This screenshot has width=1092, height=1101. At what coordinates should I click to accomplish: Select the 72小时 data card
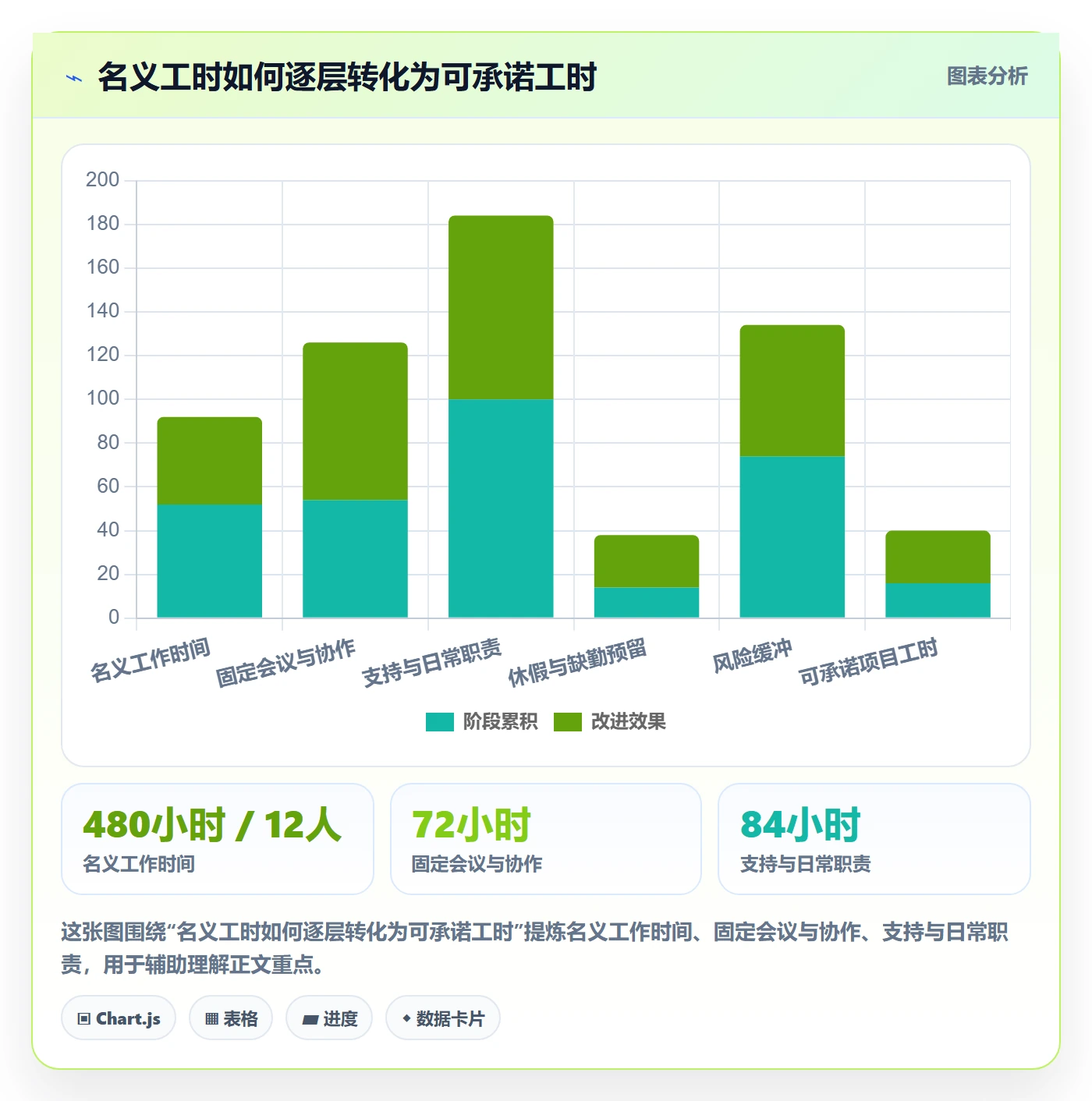coord(546,839)
